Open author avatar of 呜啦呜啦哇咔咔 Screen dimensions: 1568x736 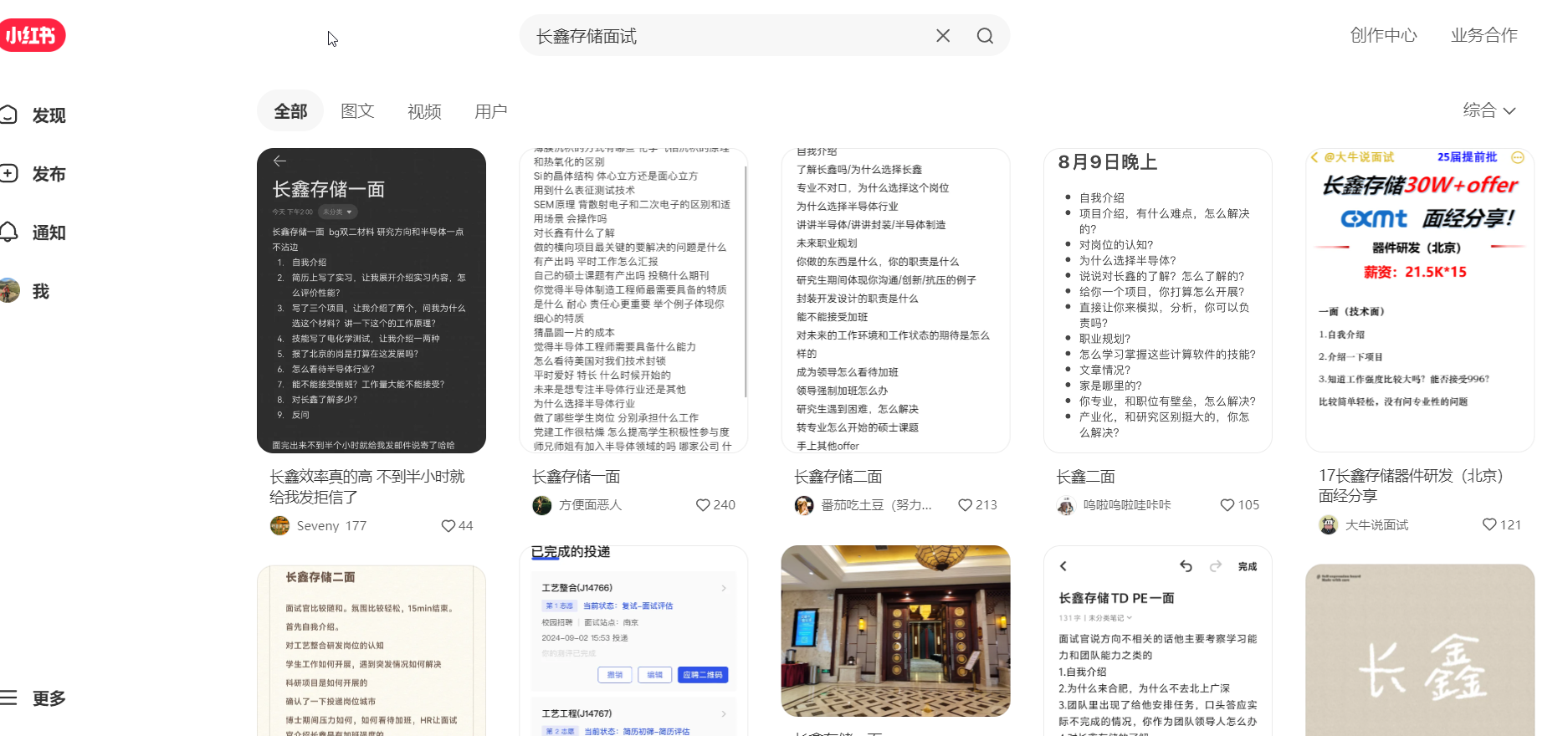1066,505
